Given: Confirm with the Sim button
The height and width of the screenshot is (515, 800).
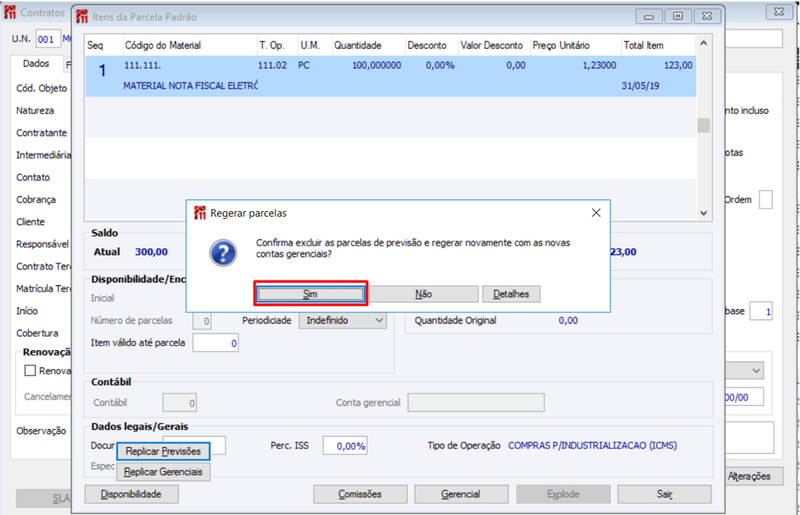Looking at the screenshot, I should (x=310, y=293).
